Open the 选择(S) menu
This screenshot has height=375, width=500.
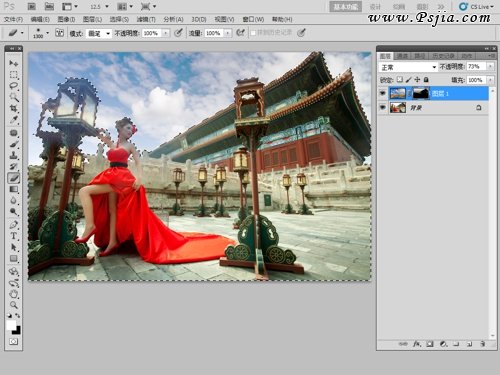(119, 19)
